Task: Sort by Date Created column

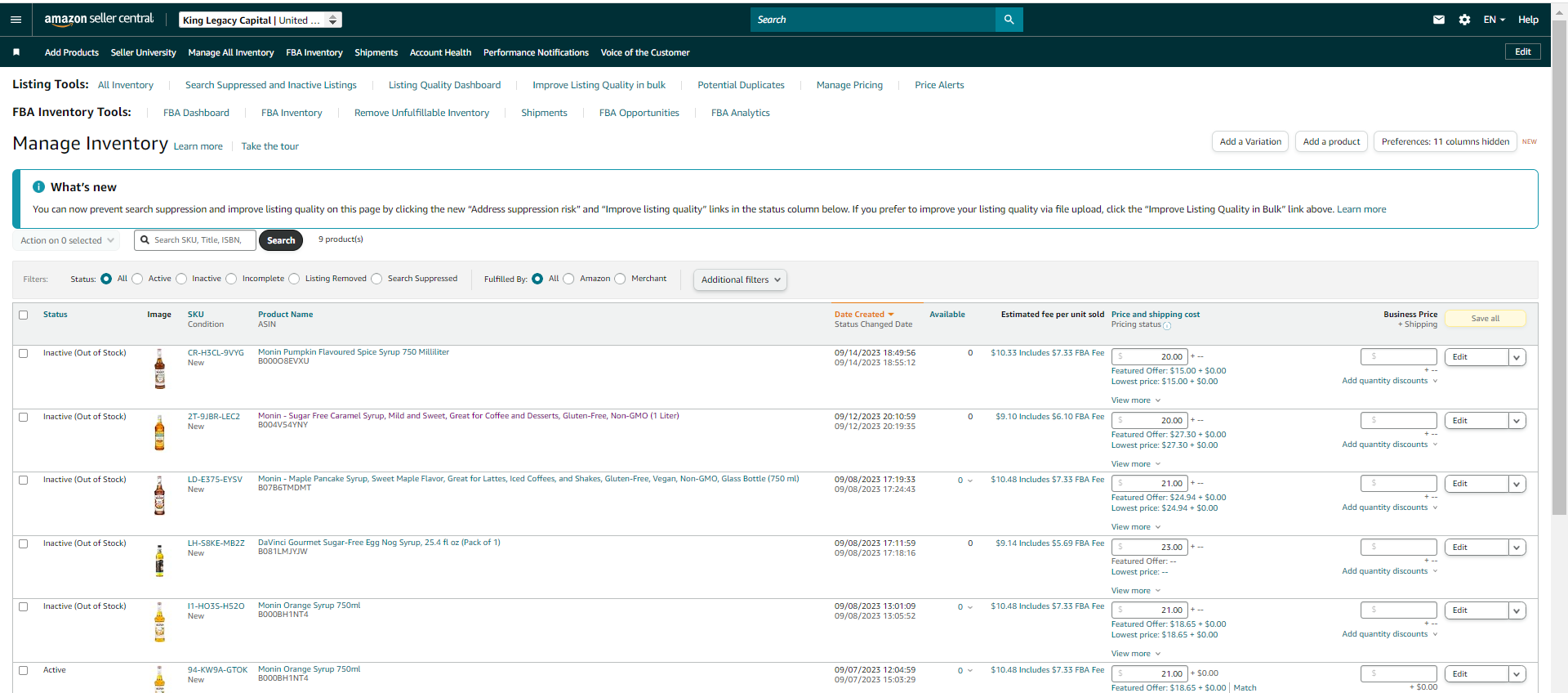Action: coord(864,315)
